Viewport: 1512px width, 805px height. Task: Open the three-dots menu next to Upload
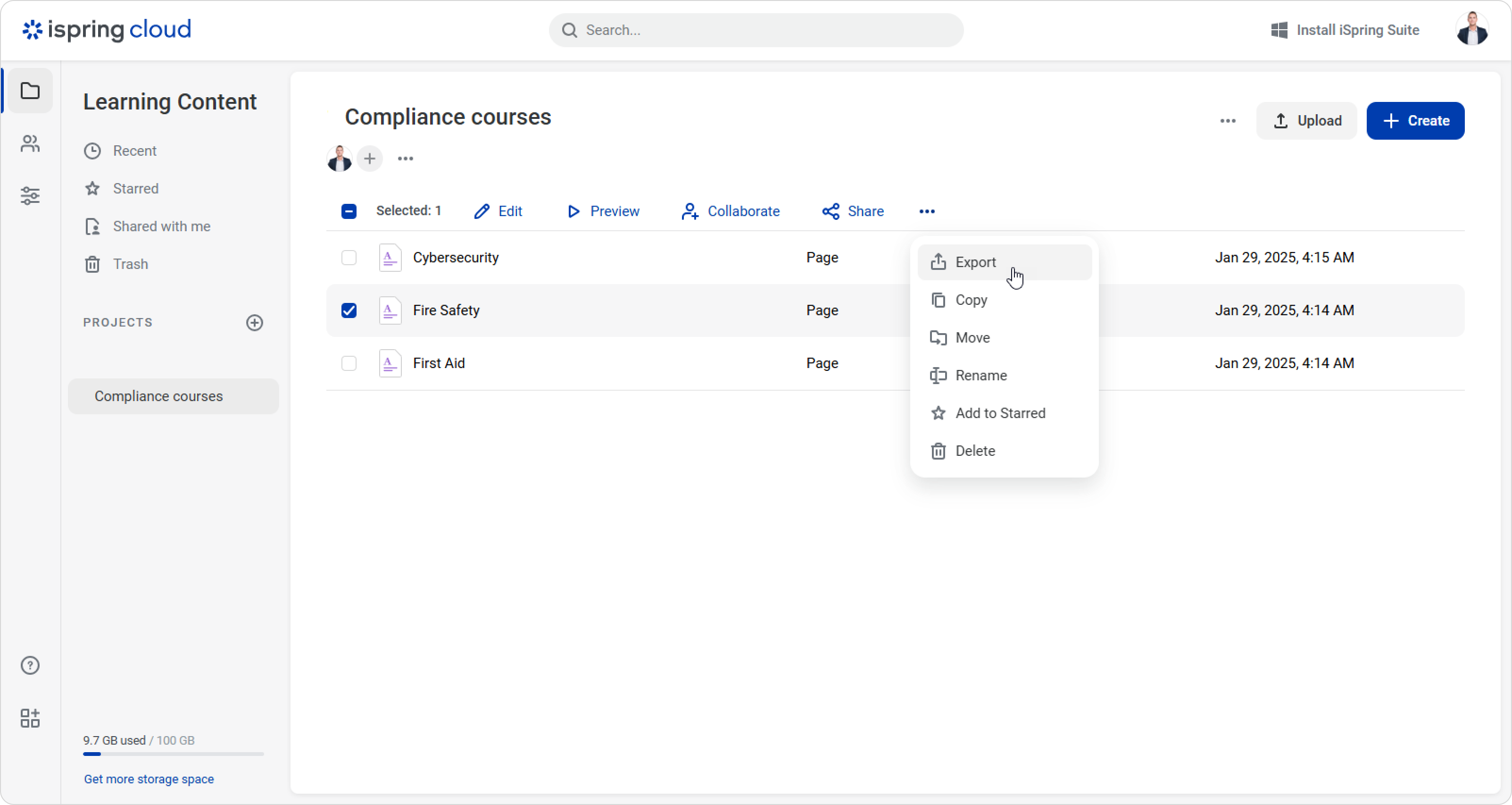(x=1227, y=121)
